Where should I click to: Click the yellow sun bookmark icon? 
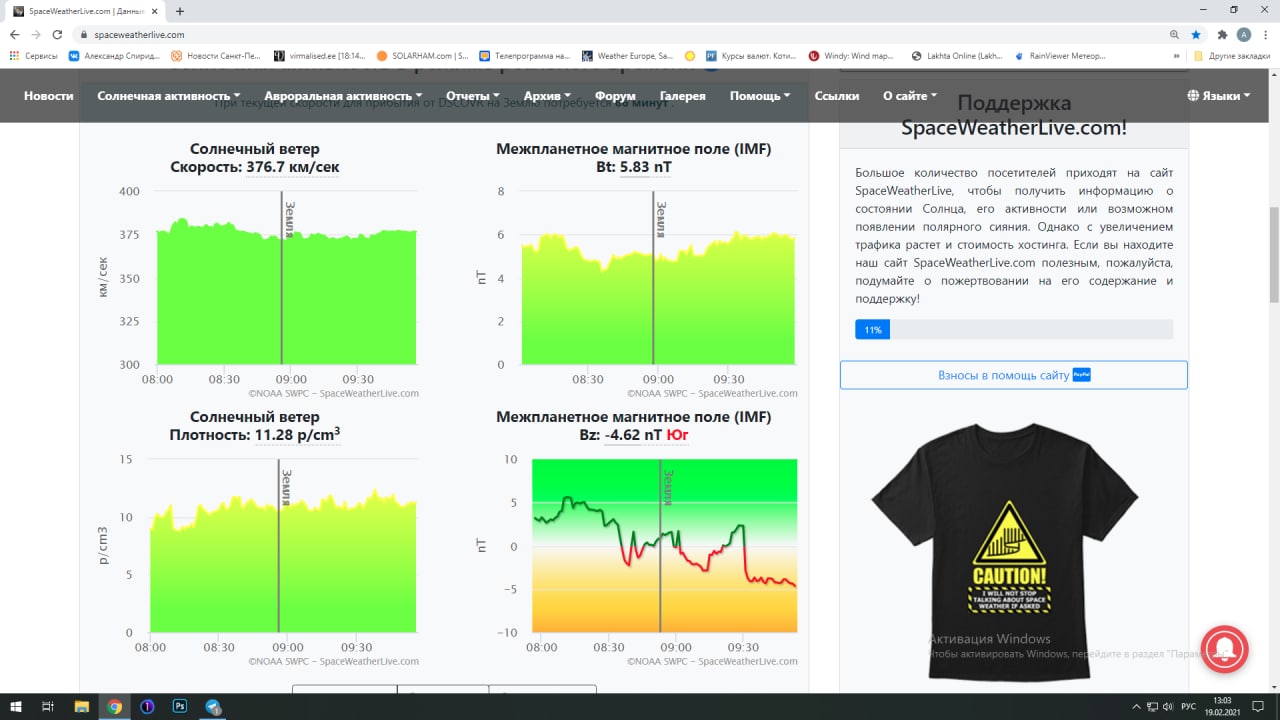[690, 56]
